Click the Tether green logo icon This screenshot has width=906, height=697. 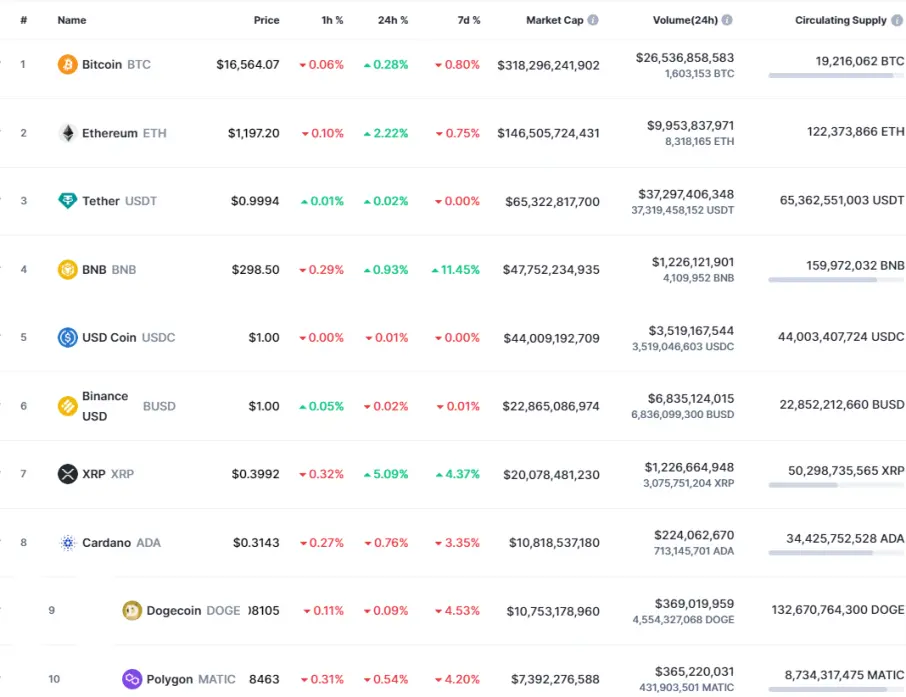point(68,201)
